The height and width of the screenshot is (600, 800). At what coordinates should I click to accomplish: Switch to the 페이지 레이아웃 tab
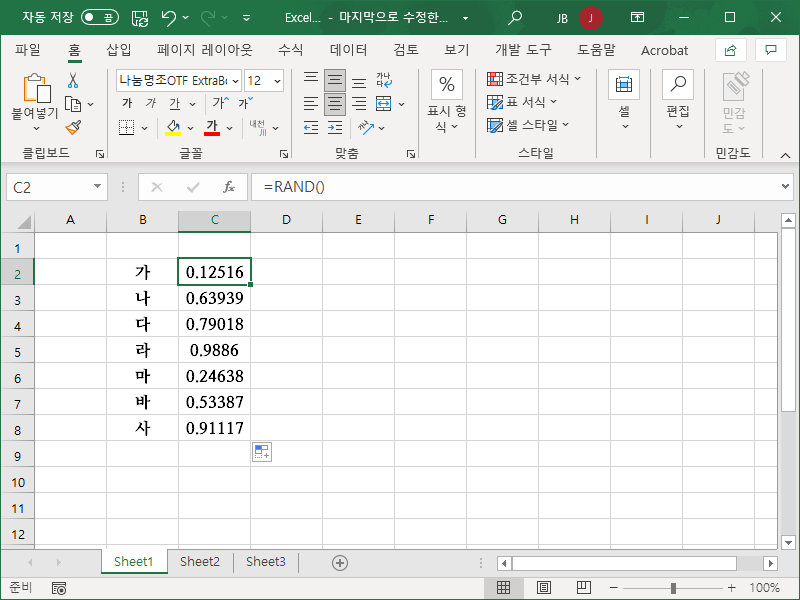205,50
